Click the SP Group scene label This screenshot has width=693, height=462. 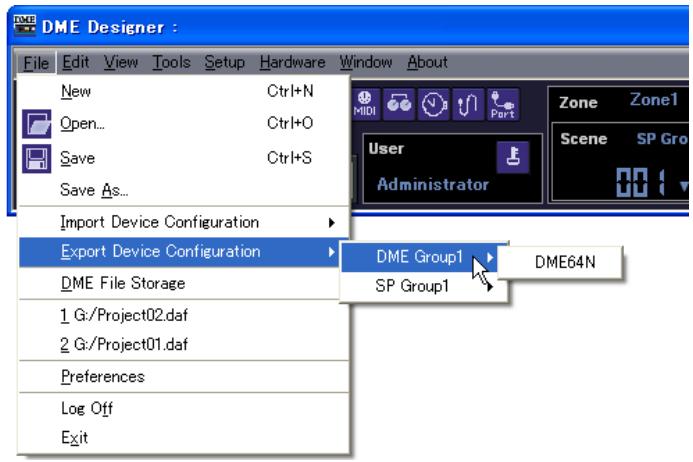click(662, 139)
